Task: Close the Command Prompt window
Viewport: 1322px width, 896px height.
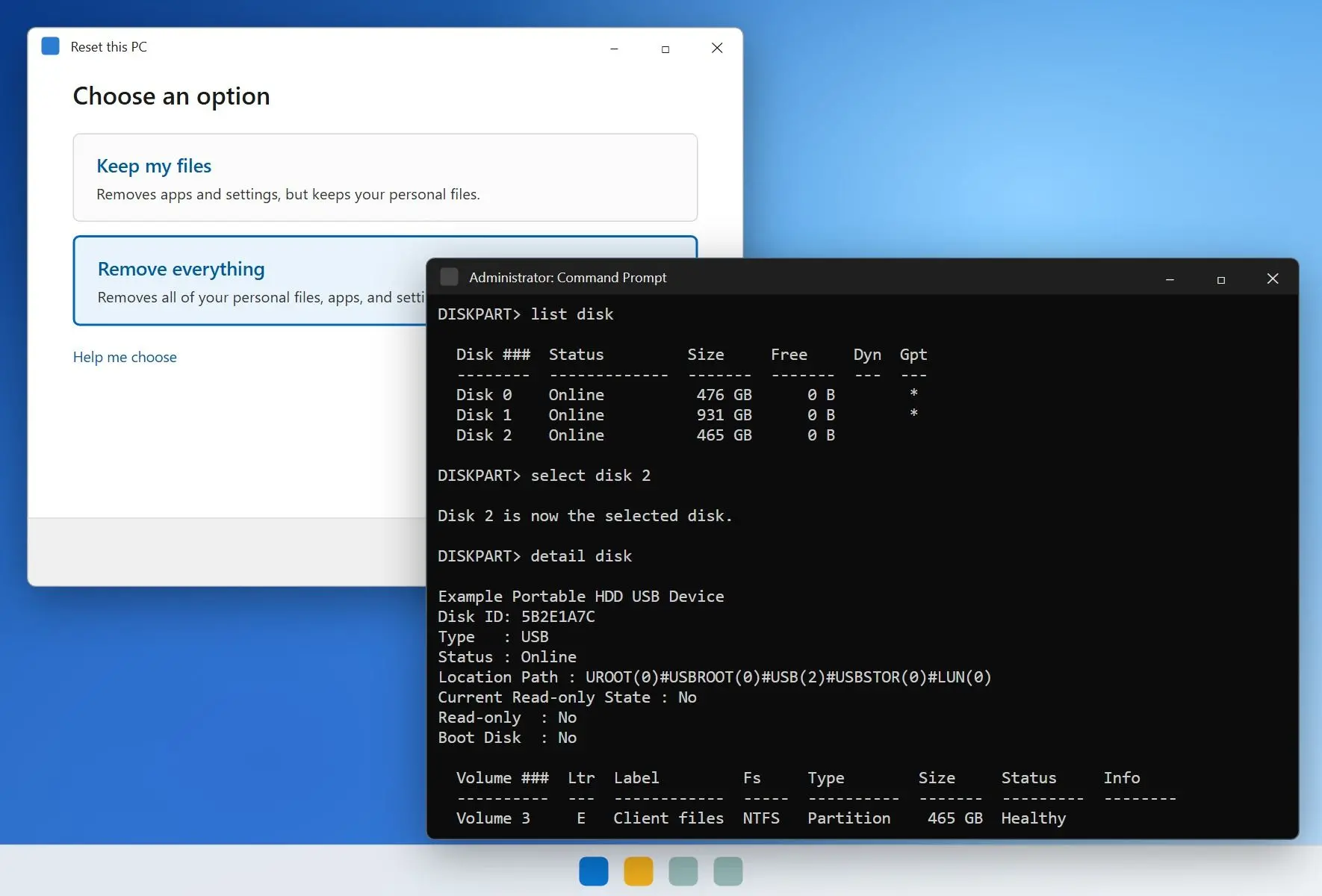Action: tap(1273, 279)
